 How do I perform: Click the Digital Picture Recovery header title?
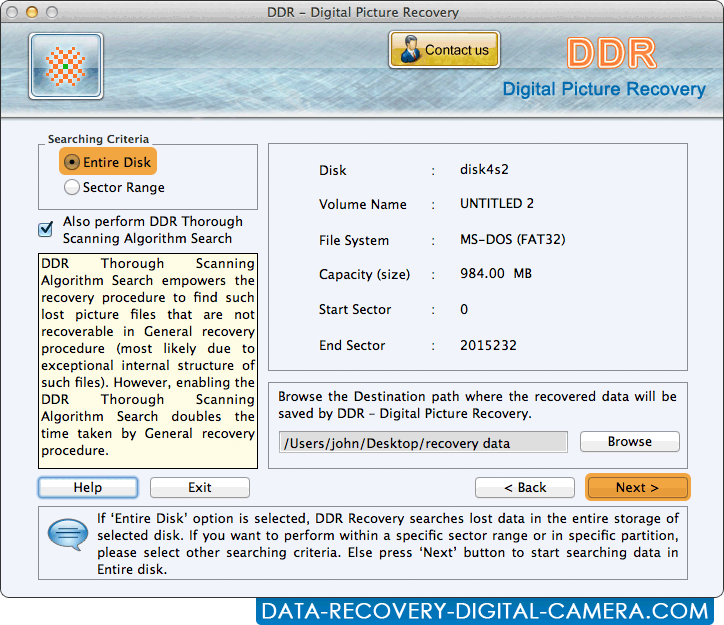click(x=604, y=89)
